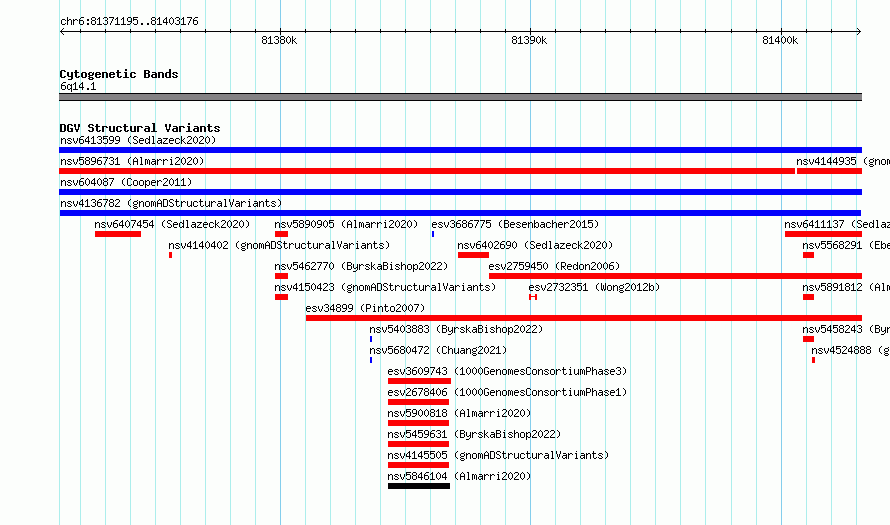The height and width of the screenshot is (525, 890).
Task: Select the red bar under esv2759450
Action: (x=675, y=276)
